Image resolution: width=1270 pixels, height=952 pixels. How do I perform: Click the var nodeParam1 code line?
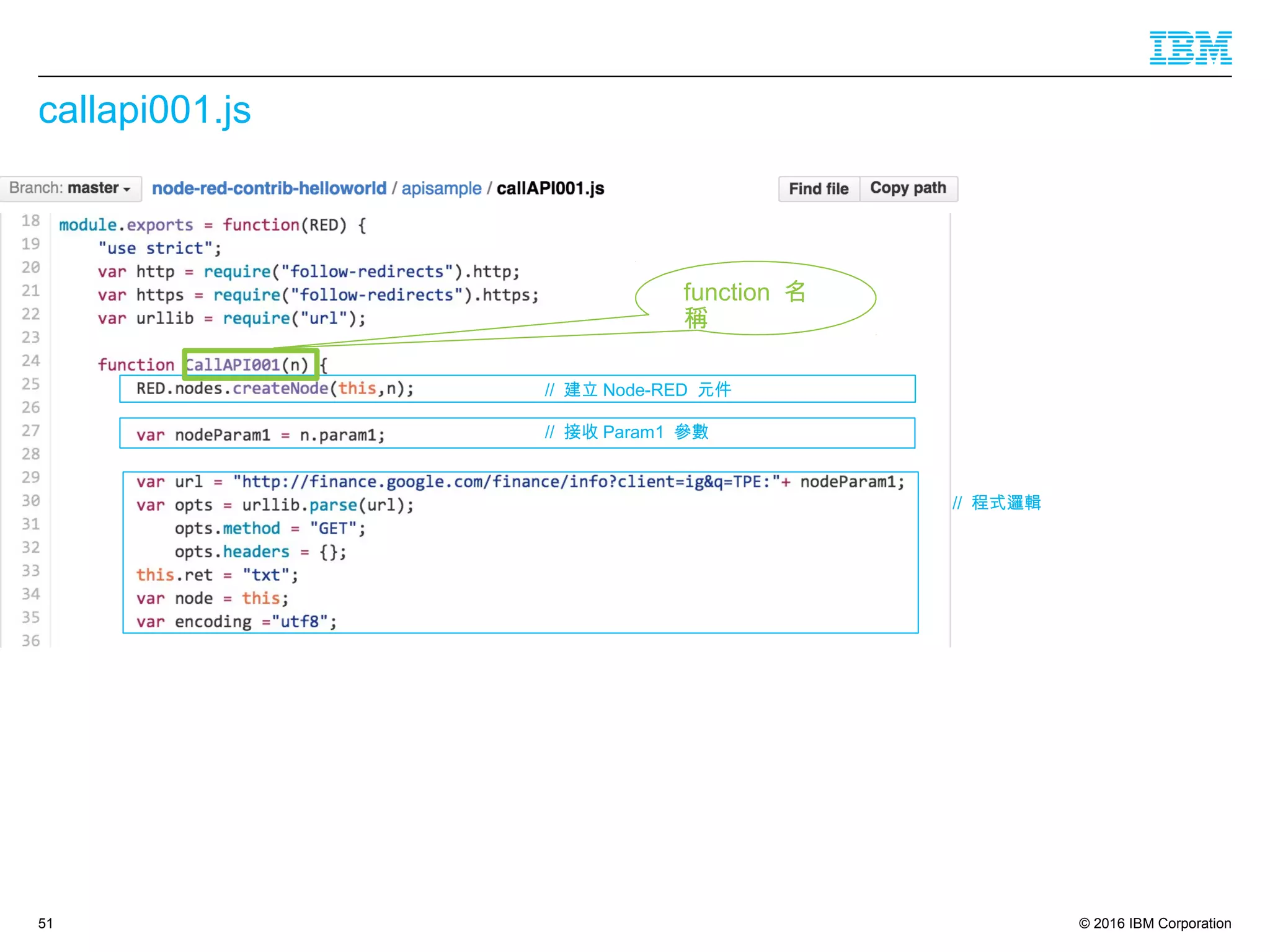coord(260,435)
